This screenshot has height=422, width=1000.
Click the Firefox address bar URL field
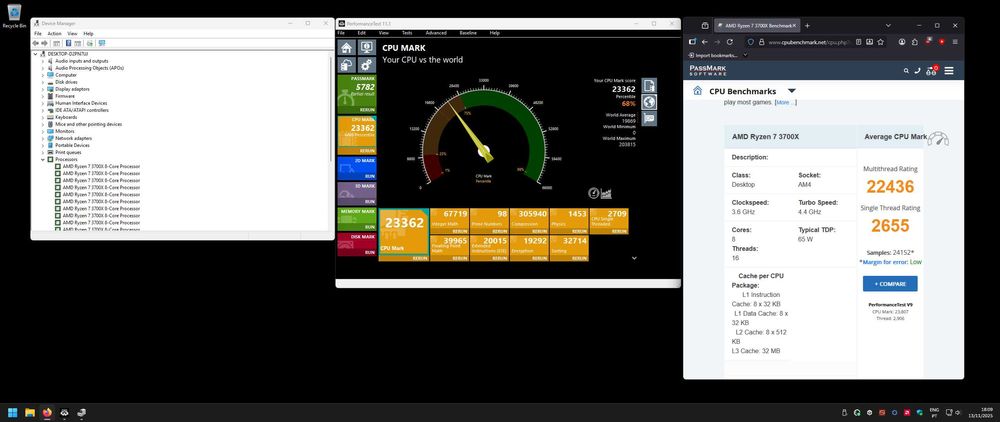tap(808, 42)
